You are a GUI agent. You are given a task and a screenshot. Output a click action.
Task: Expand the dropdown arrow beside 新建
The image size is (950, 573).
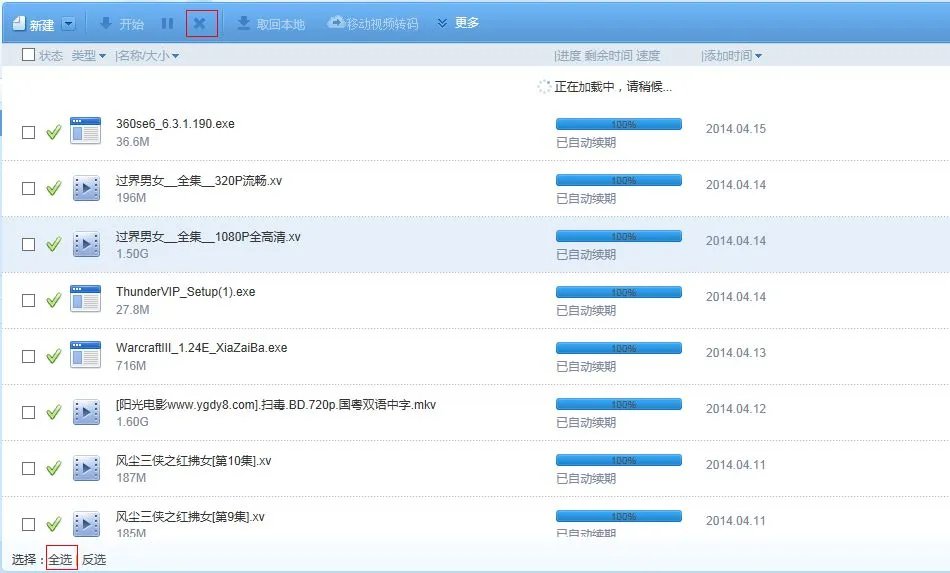click(x=68, y=24)
